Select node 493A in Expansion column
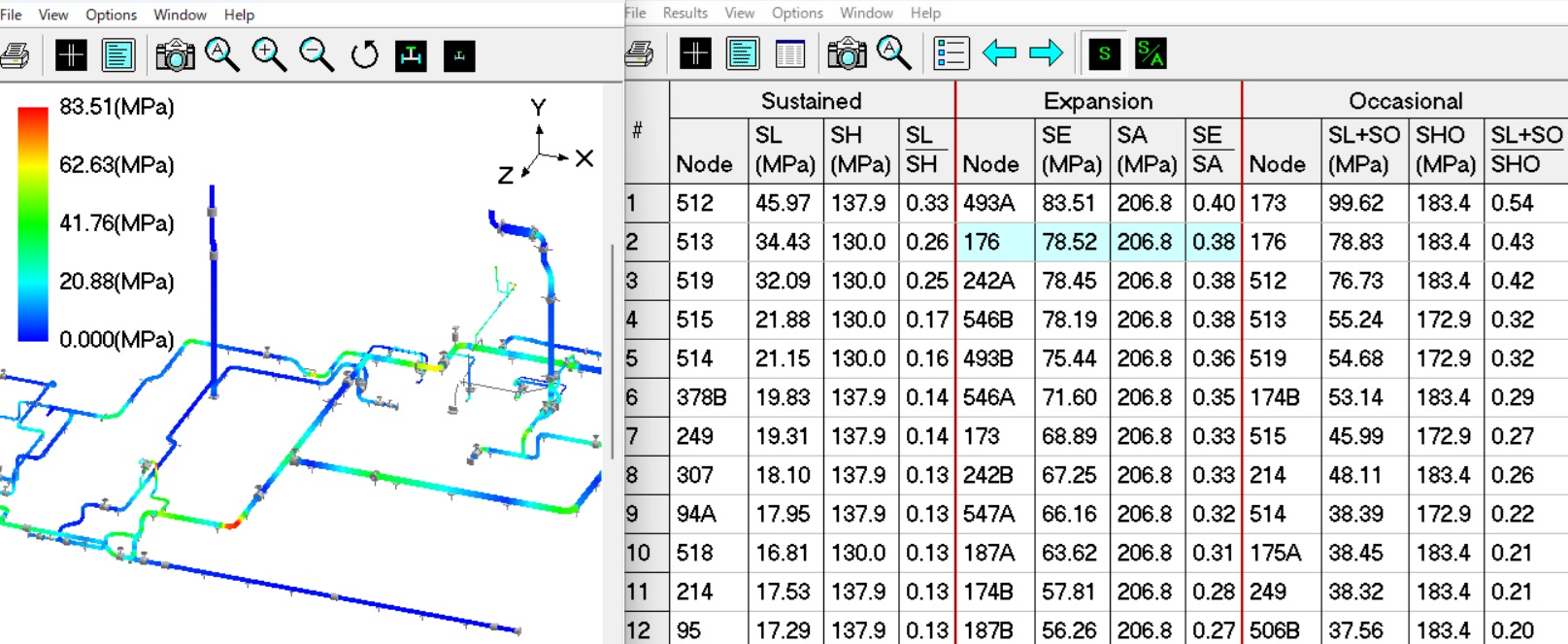This screenshot has width=1568, height=644. [988, 203]
